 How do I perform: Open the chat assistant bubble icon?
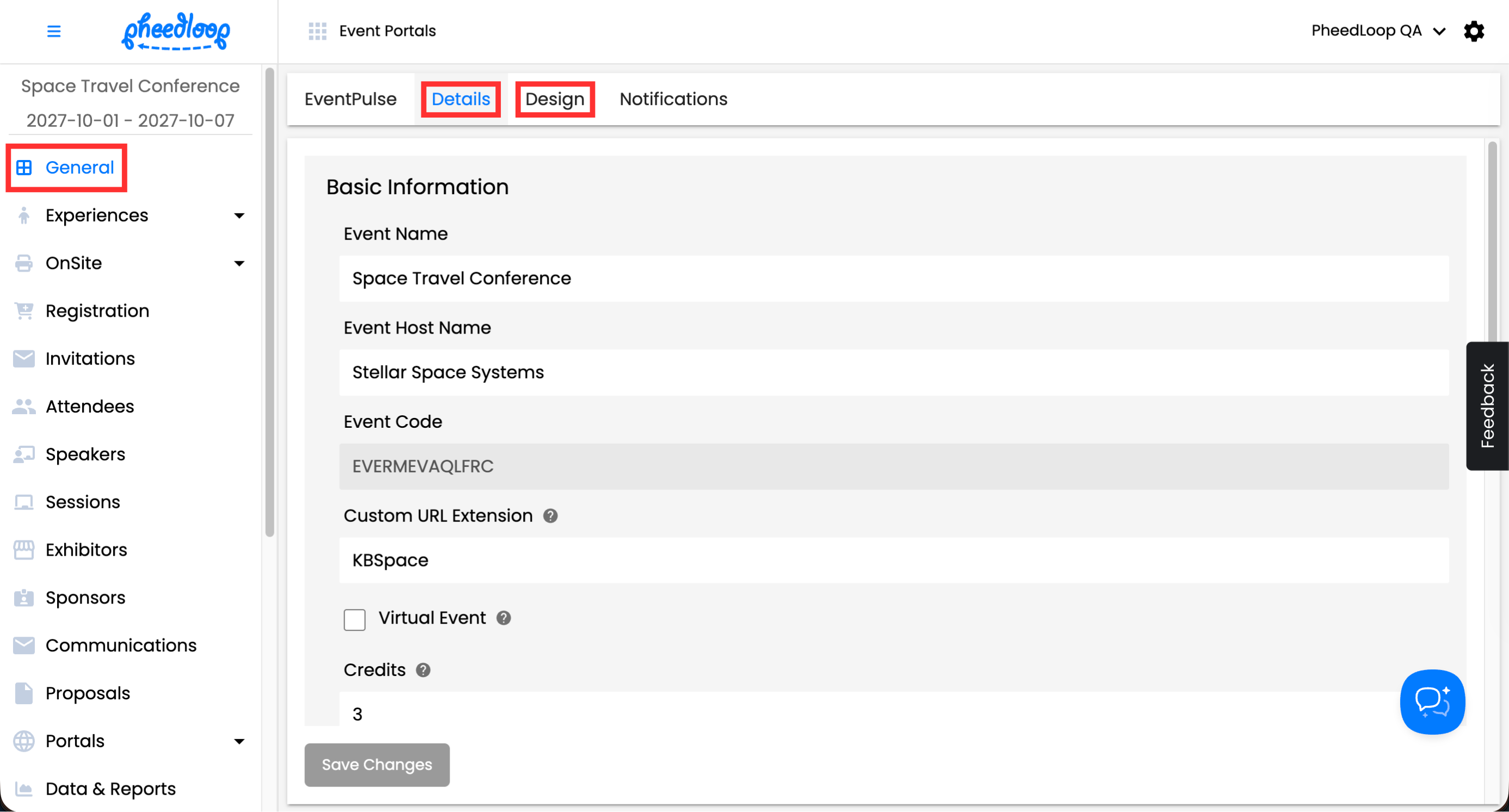pos(1432,702)
